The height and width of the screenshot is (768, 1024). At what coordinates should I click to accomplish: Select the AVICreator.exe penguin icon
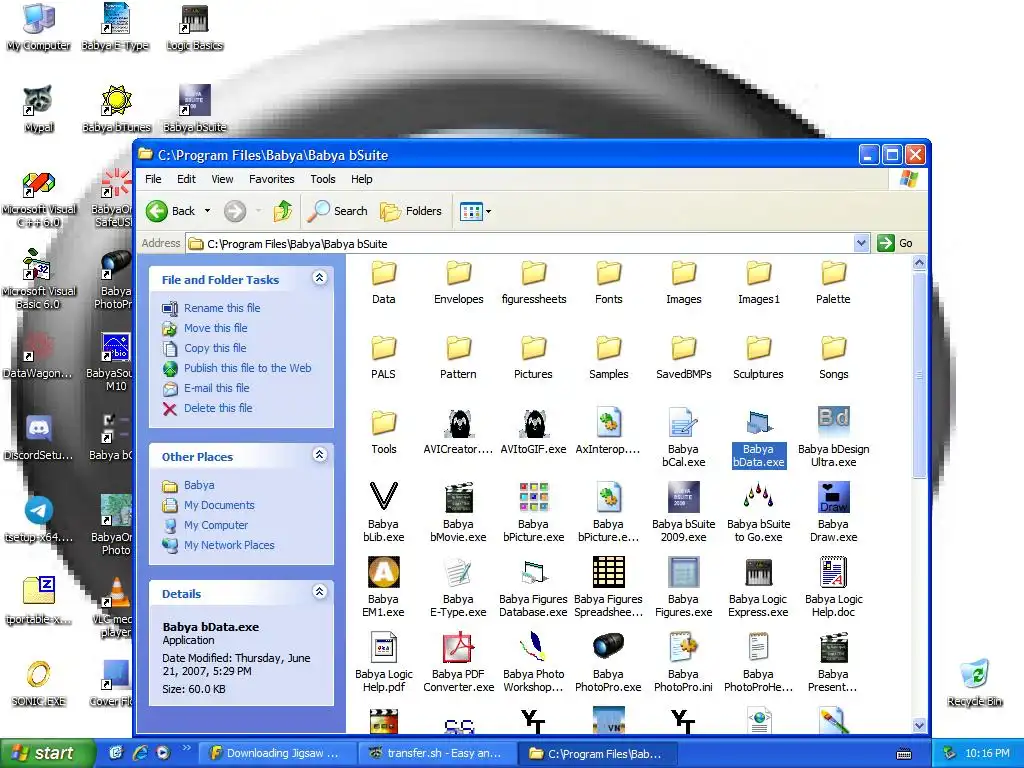click(x=458, y=423)
